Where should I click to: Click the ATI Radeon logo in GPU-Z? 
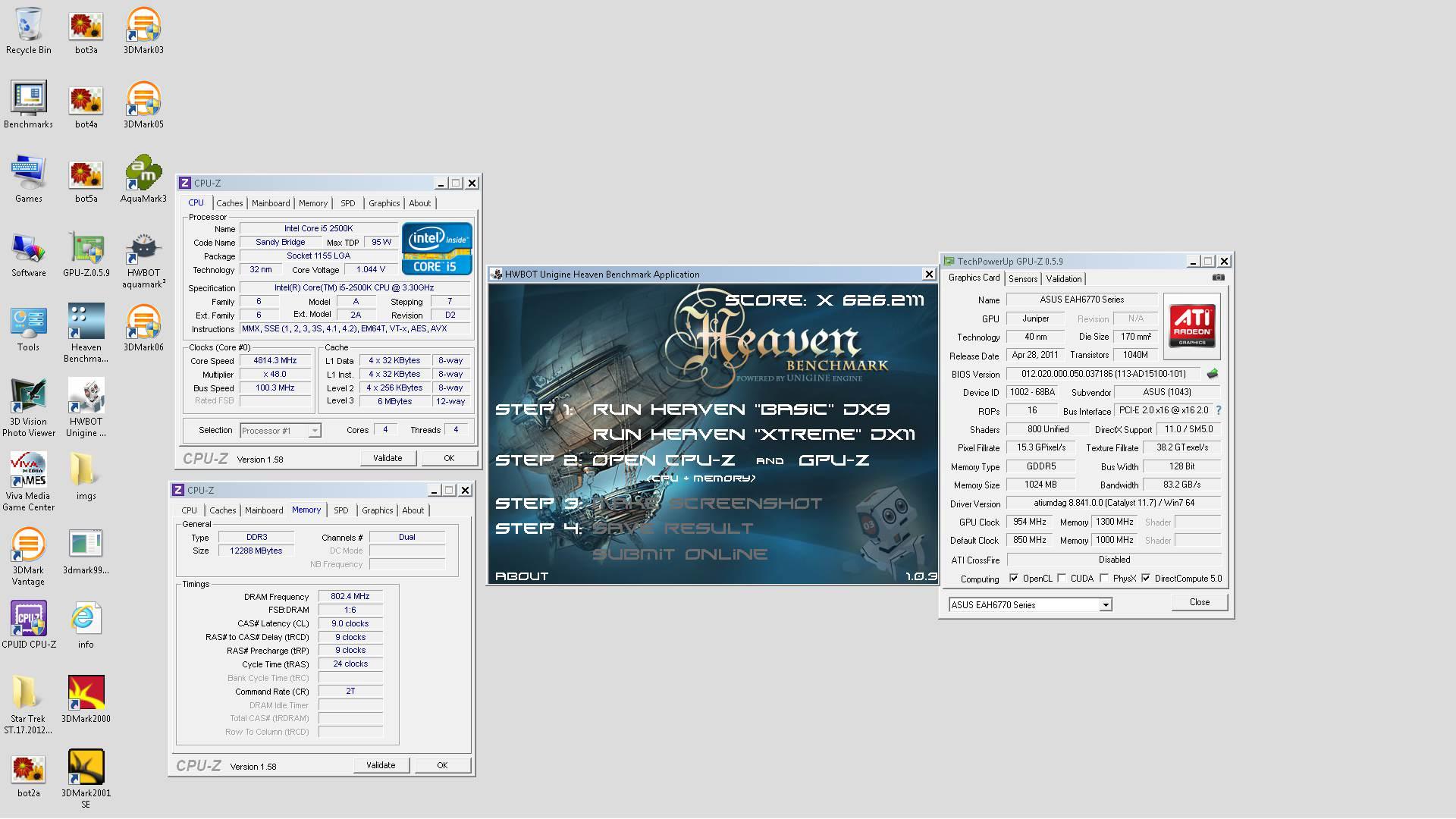(1191, 325)
